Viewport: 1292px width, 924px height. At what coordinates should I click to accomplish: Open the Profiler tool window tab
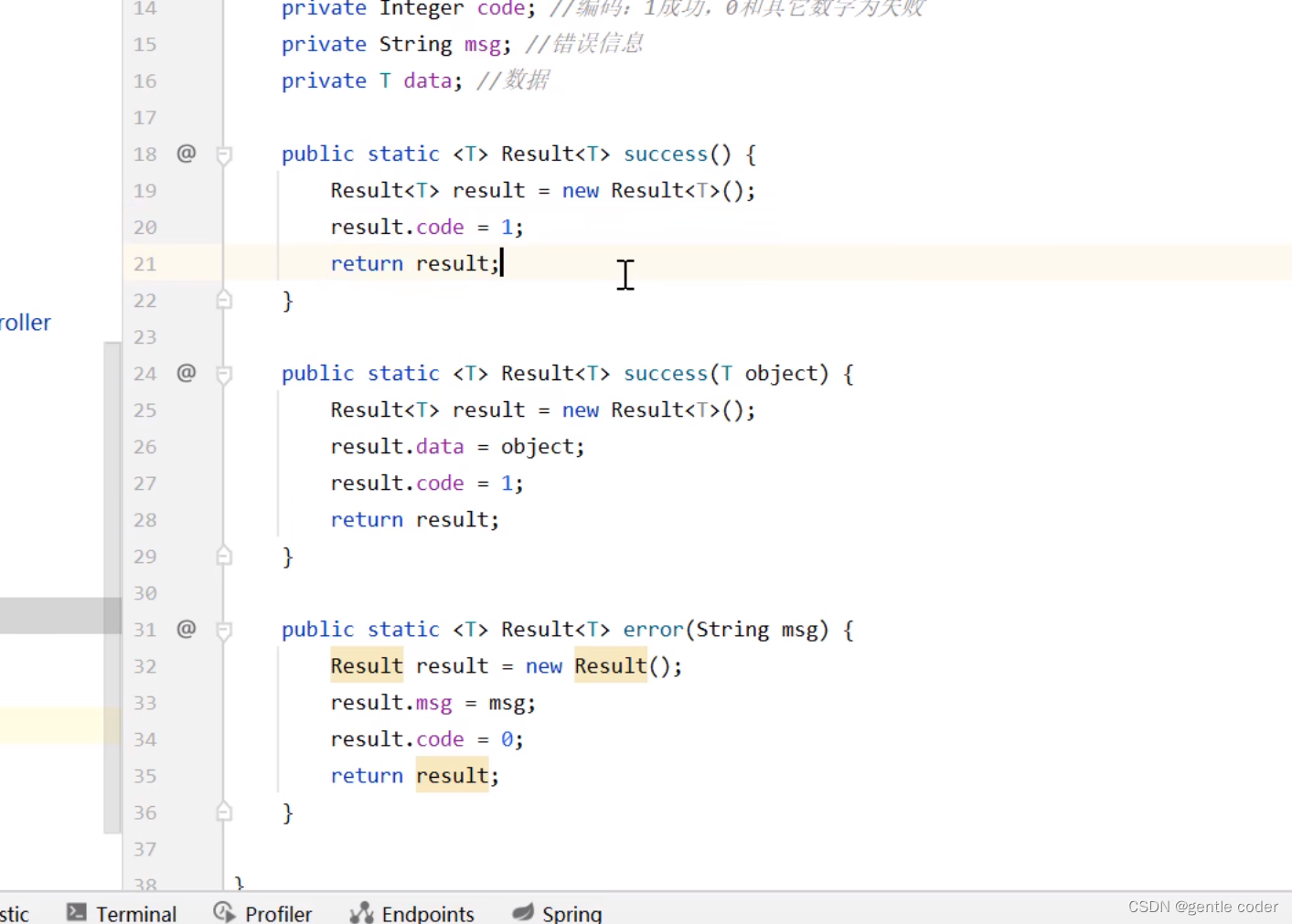pyautogui.click(x=263, y=913)
